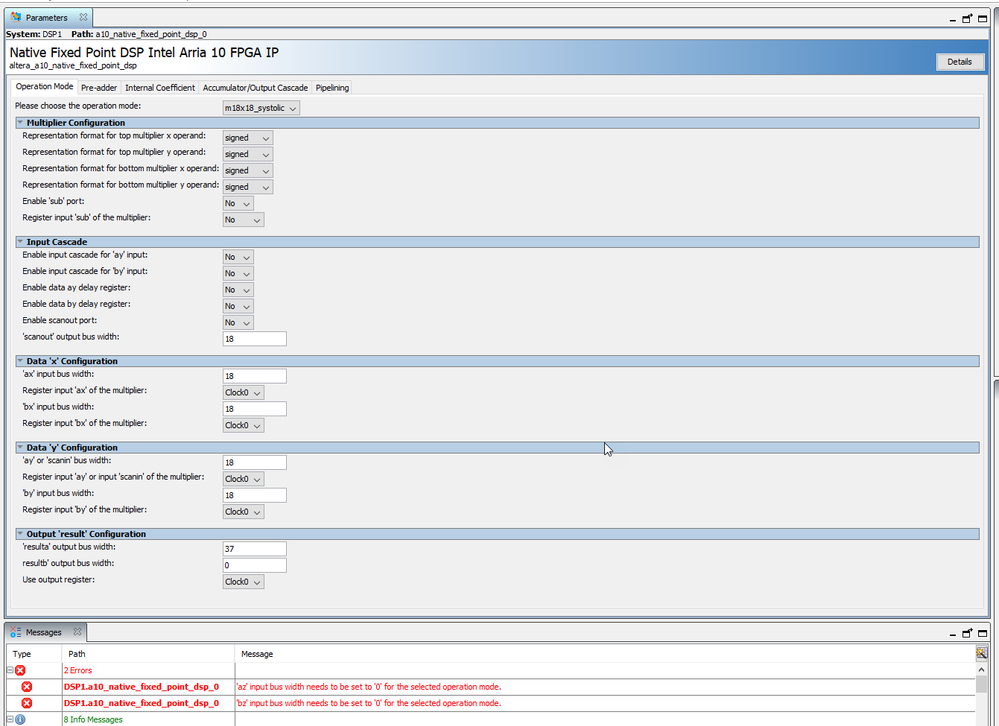Screen dimensions: 999x726
Task: Open Enable data ay delay register dropdown
Action: click(238, 290)
